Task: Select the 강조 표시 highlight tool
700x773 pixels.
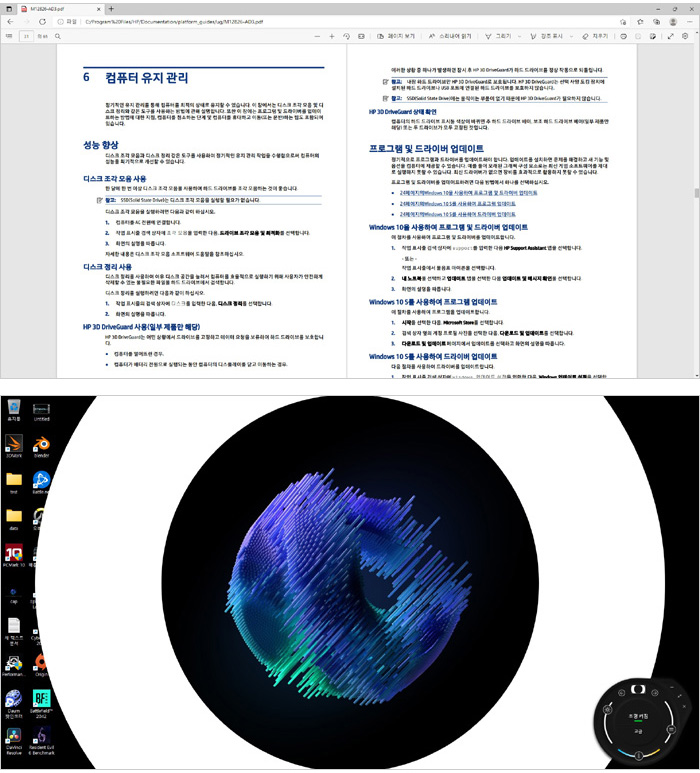Action: point(546,36)
